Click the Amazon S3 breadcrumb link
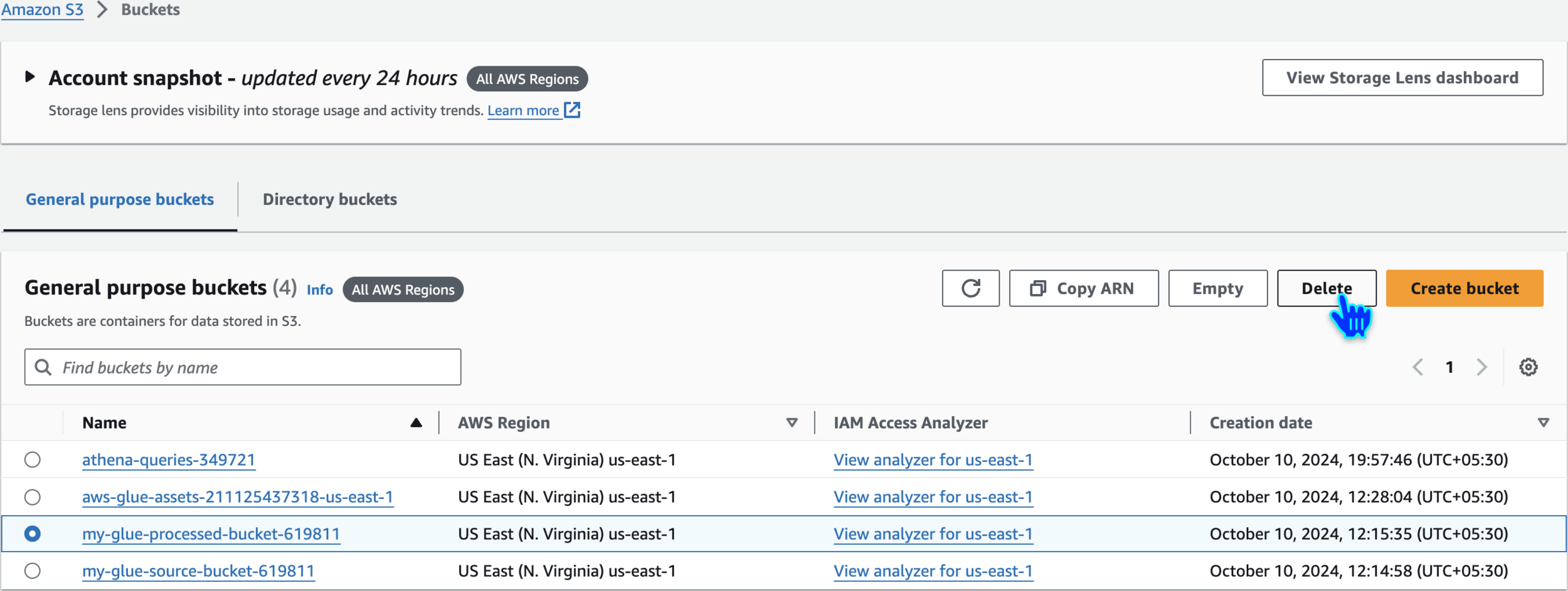Image resolution: width=1568 pixels, height=591 pixels. coord(42,10)
